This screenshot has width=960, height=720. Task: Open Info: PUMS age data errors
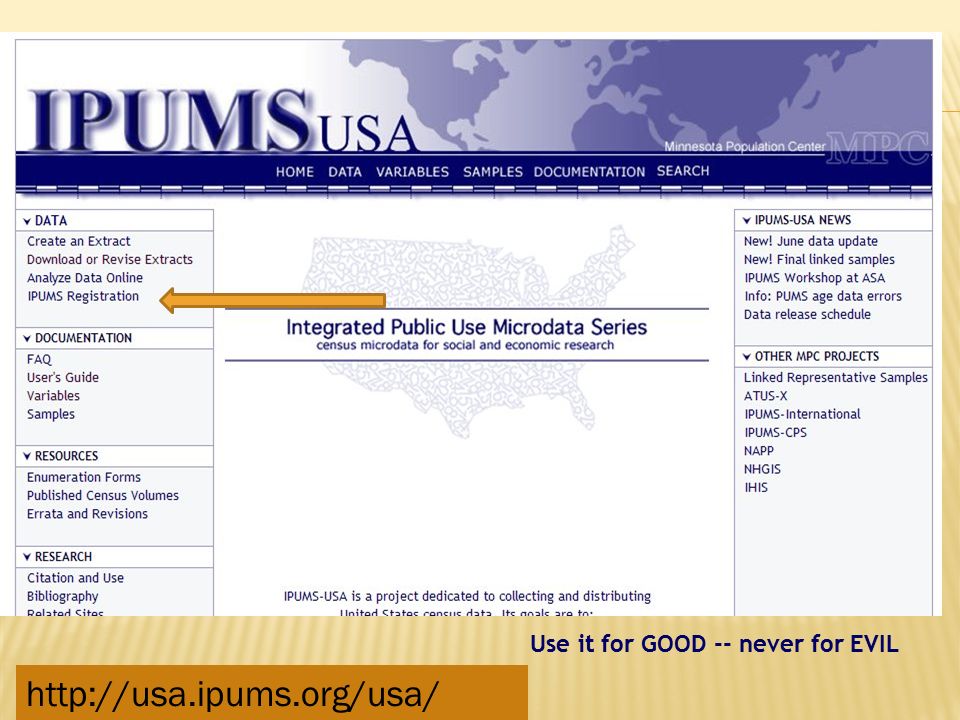[x=823, y=296]
